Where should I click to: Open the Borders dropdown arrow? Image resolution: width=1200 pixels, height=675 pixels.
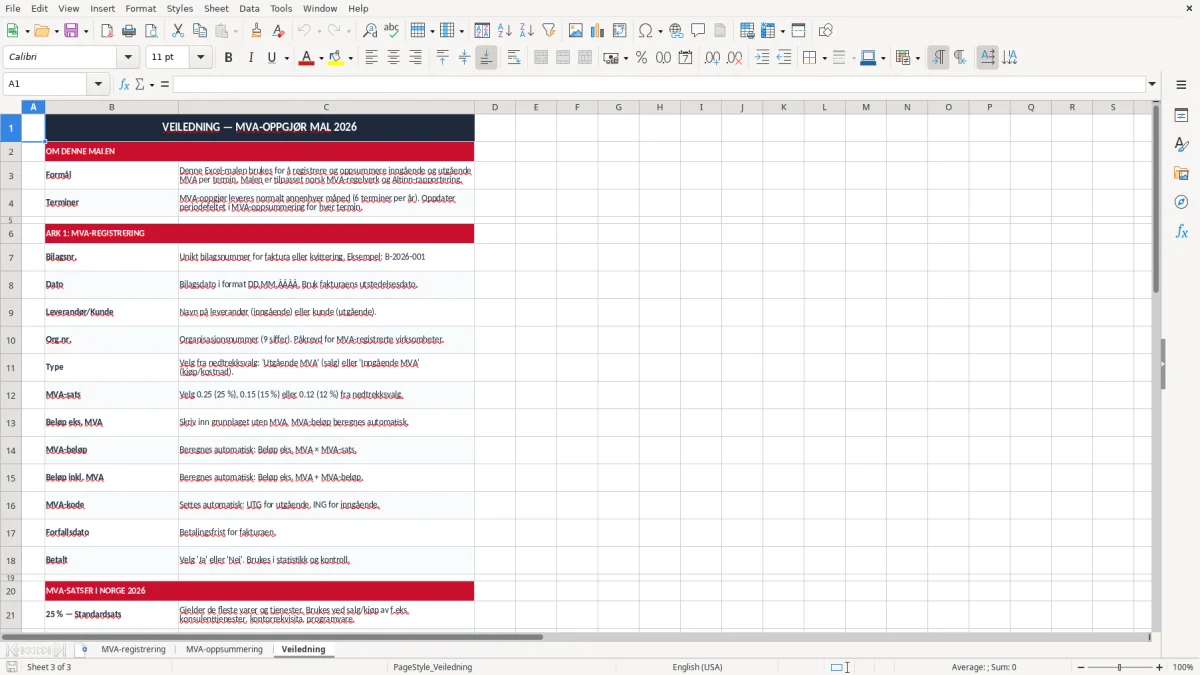pos(825,58)
